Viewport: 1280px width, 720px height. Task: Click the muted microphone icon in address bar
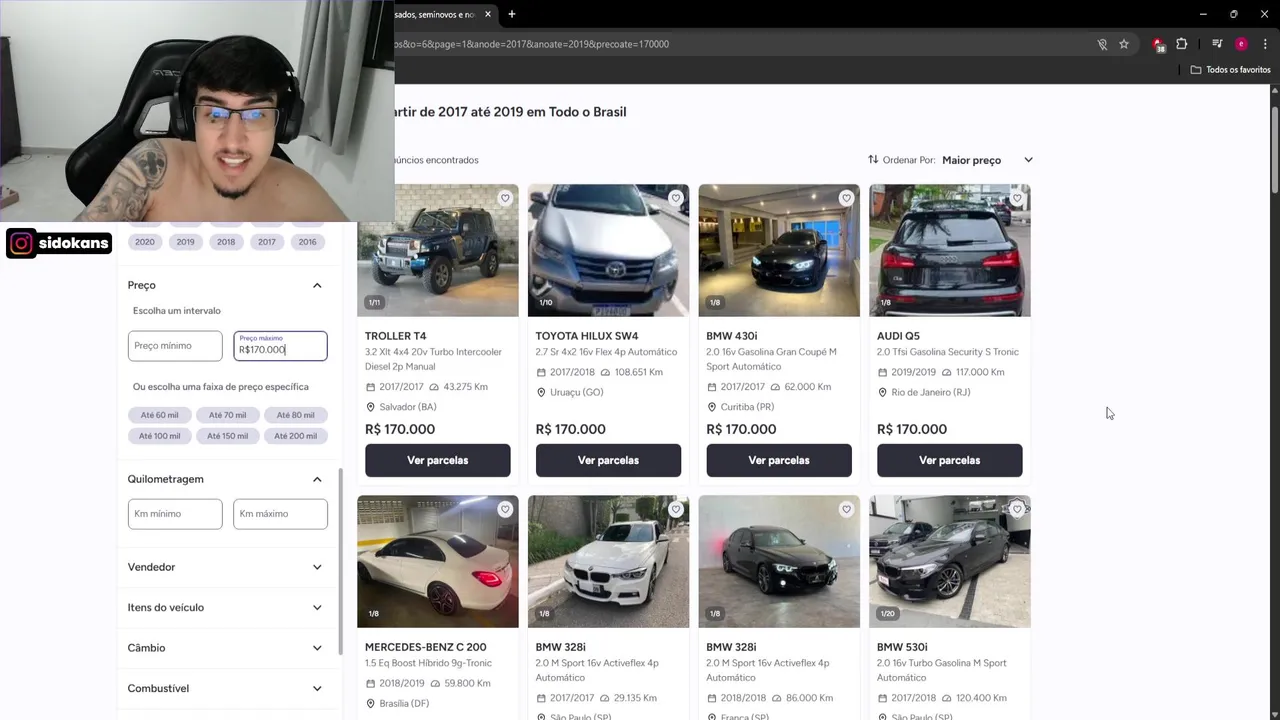coord(1102,44)
